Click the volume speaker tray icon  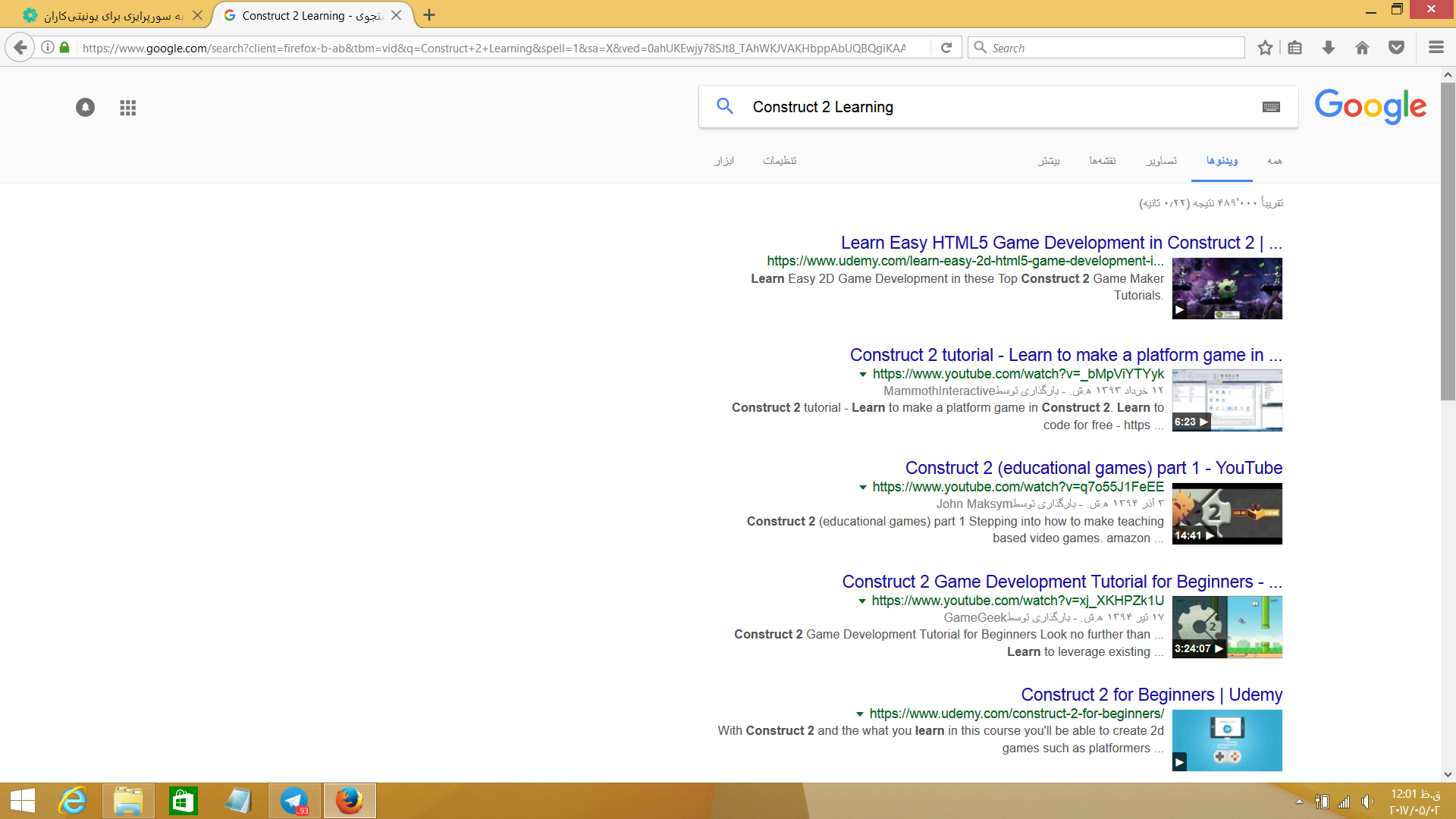coord(1367,802)
